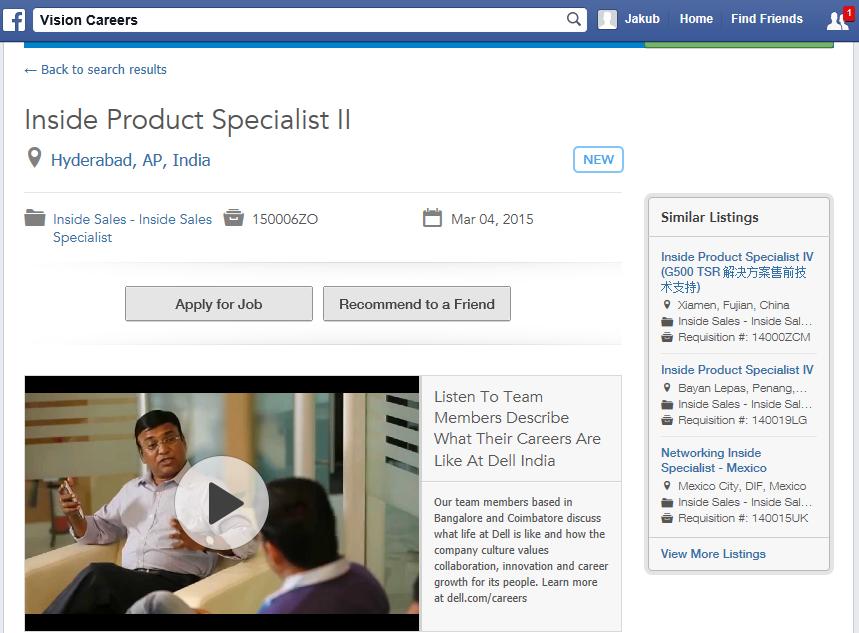
Task: Click the pin icon beside Xiamen, Fujian, China
Action: pyautogui.click(x=667, y=305)
